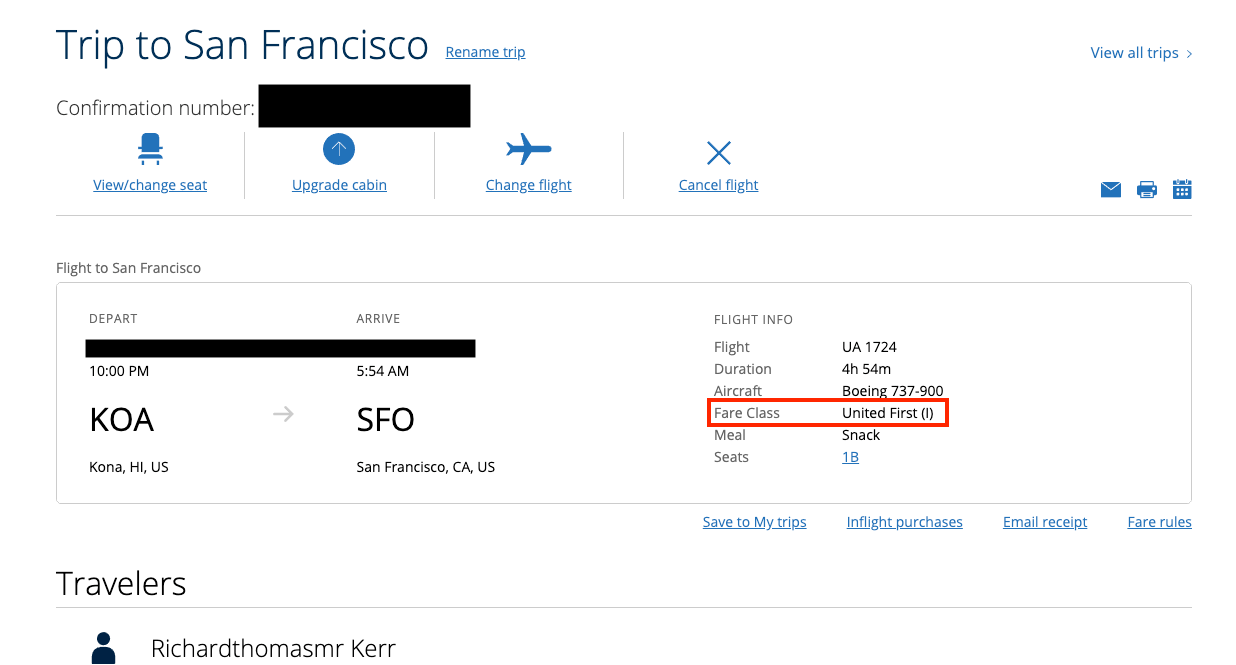1236x665 pixels.
Task: Click the airplane change flight icon
Action: (528, 150)
